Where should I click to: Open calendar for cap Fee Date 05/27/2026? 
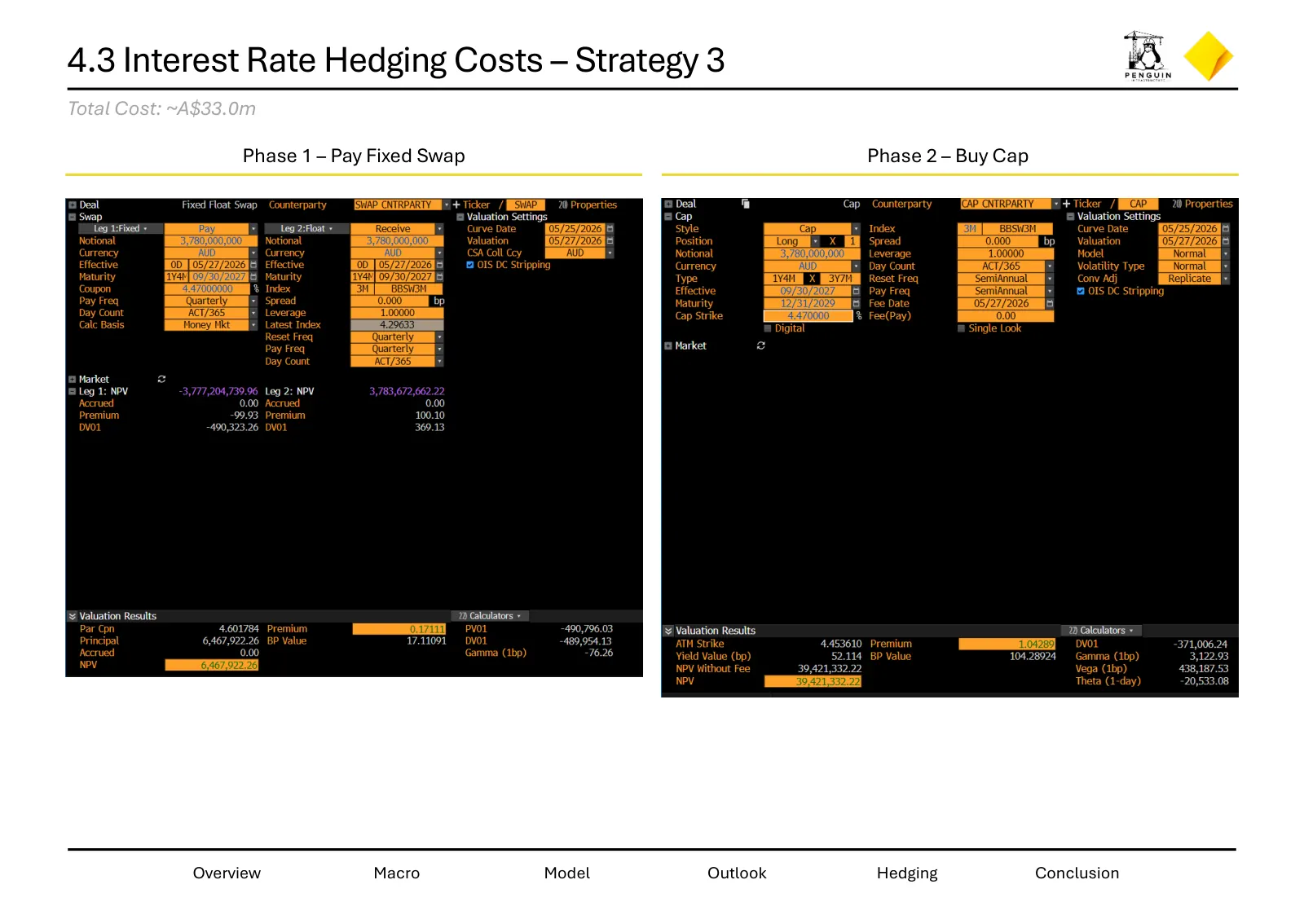(1050, 303)
